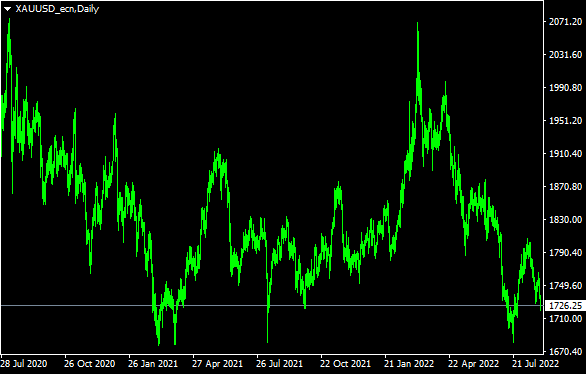This screenshot has height=374, width=586.
Task: Click the 22 Oct 2021 date label
Action: [x=345, y=364]
